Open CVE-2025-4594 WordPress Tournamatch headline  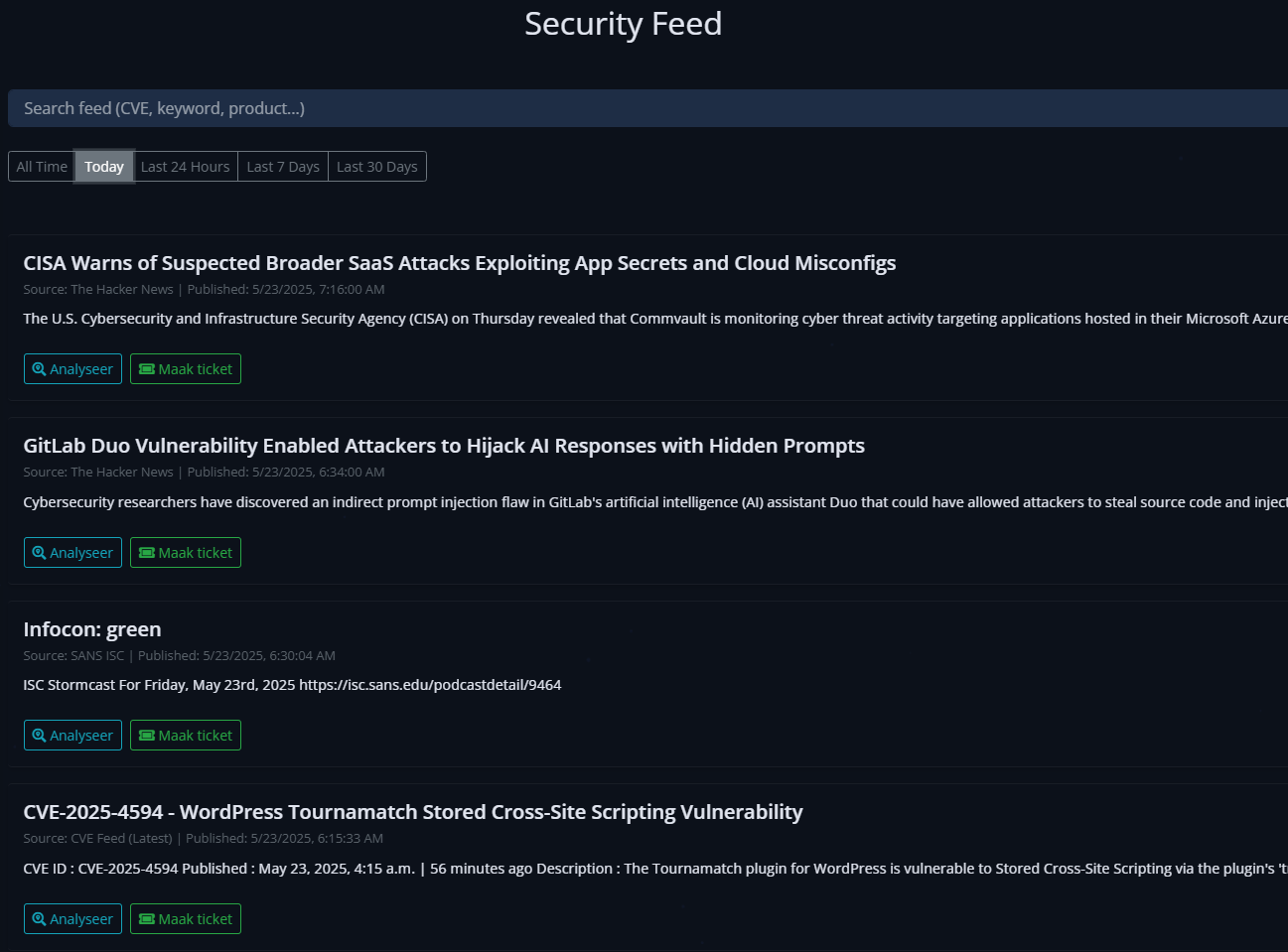[x=413, y=812]
